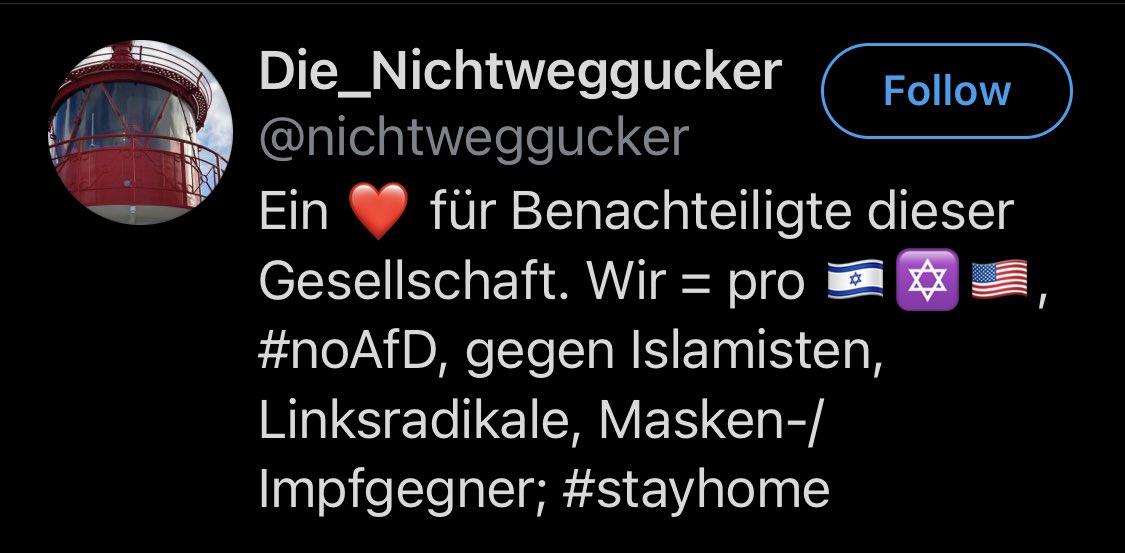Viewport: 1125px width, 553px height.
Task: Open the lighthouse profile picture
Action: [140, 132]
